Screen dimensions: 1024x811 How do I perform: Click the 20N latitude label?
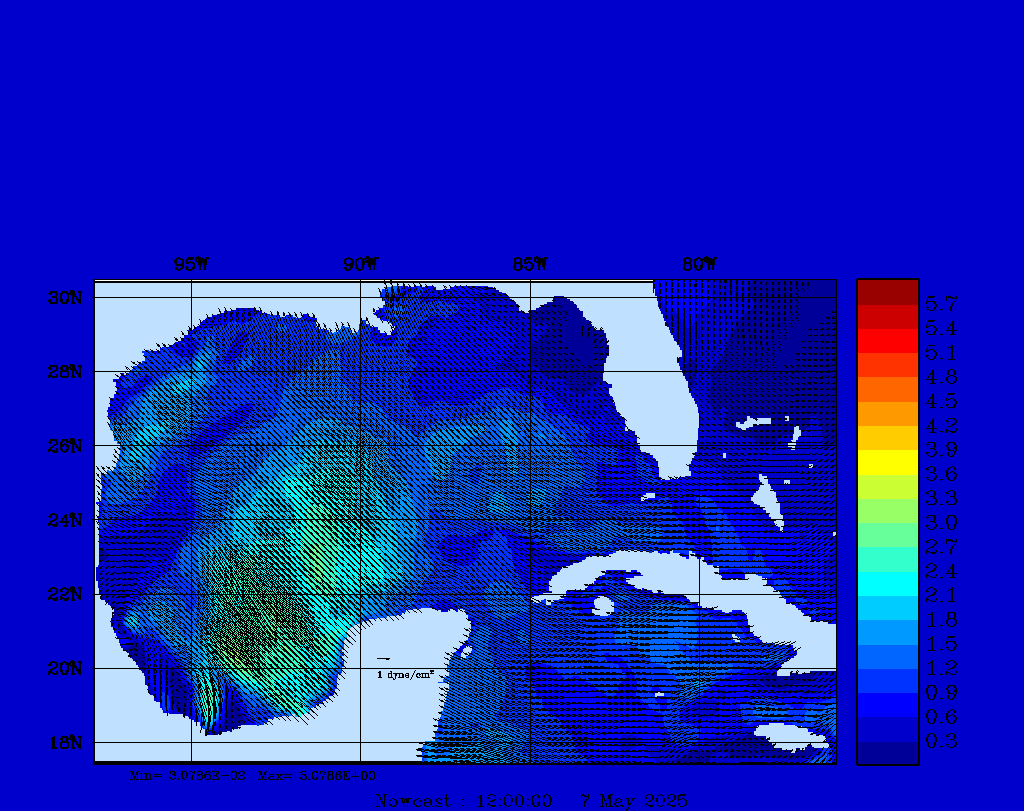tap(64, 669)
